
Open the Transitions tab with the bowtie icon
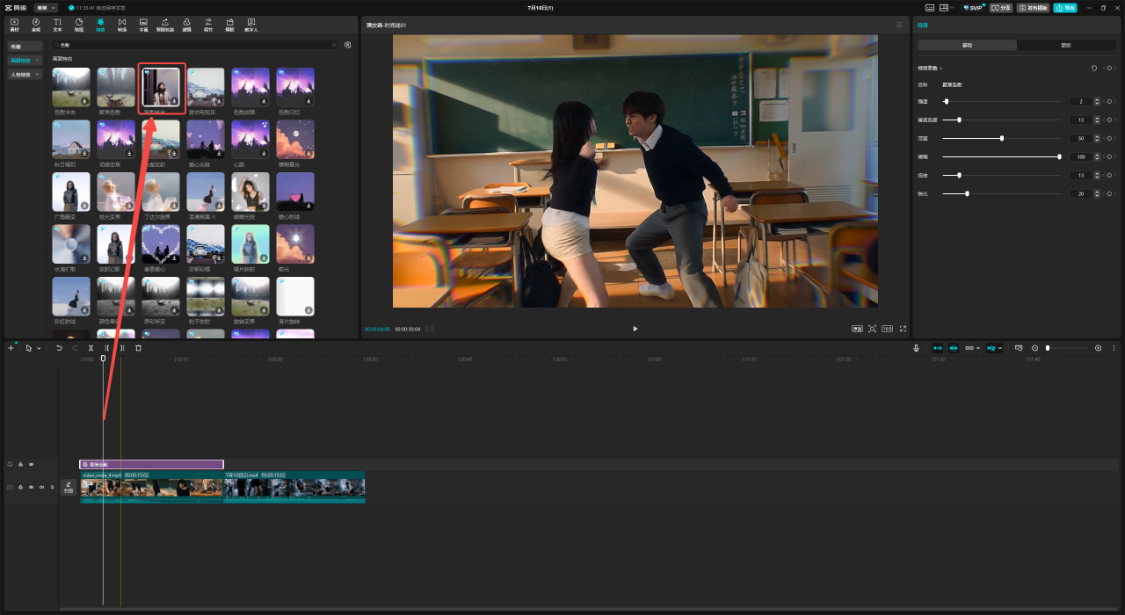[x=122, y=25]
